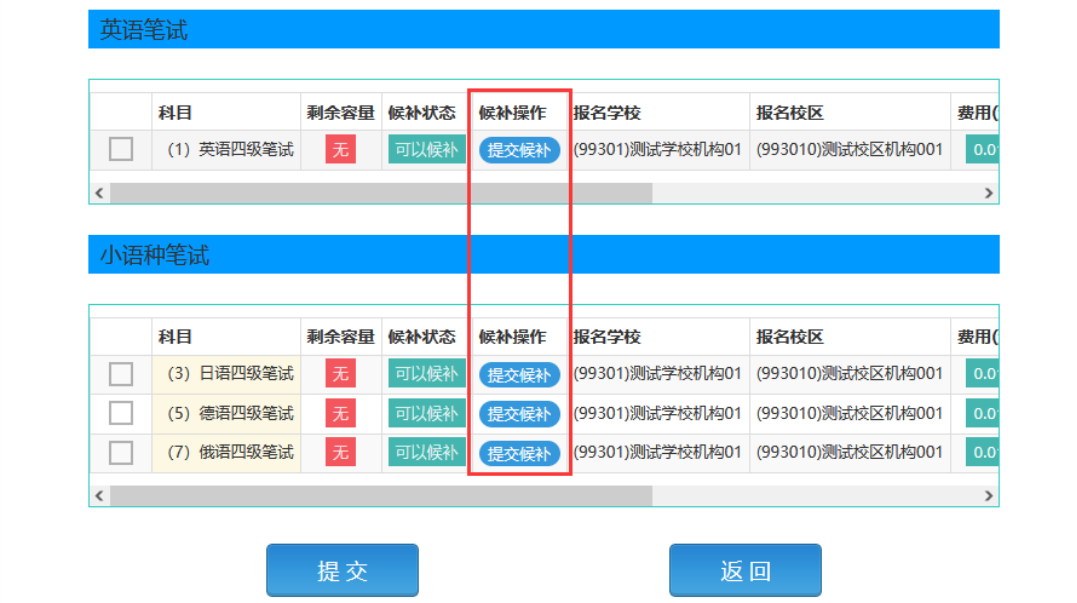Screen dimensions: 1077x603
Task: Click 提交候补 for 英语四级笔试
Action: (x=519, y=151)
